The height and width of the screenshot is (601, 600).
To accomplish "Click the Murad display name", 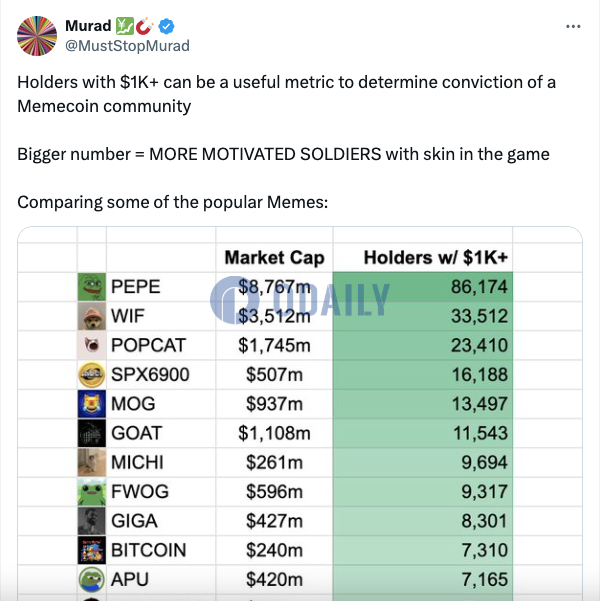I will pos(88,26).
